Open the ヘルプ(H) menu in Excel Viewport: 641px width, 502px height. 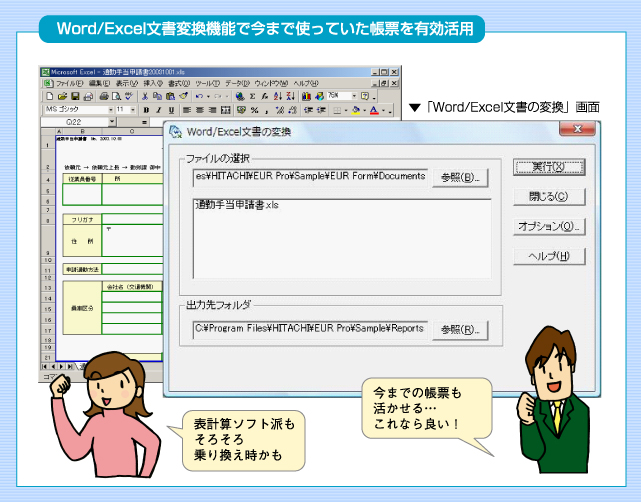[305, 83]
